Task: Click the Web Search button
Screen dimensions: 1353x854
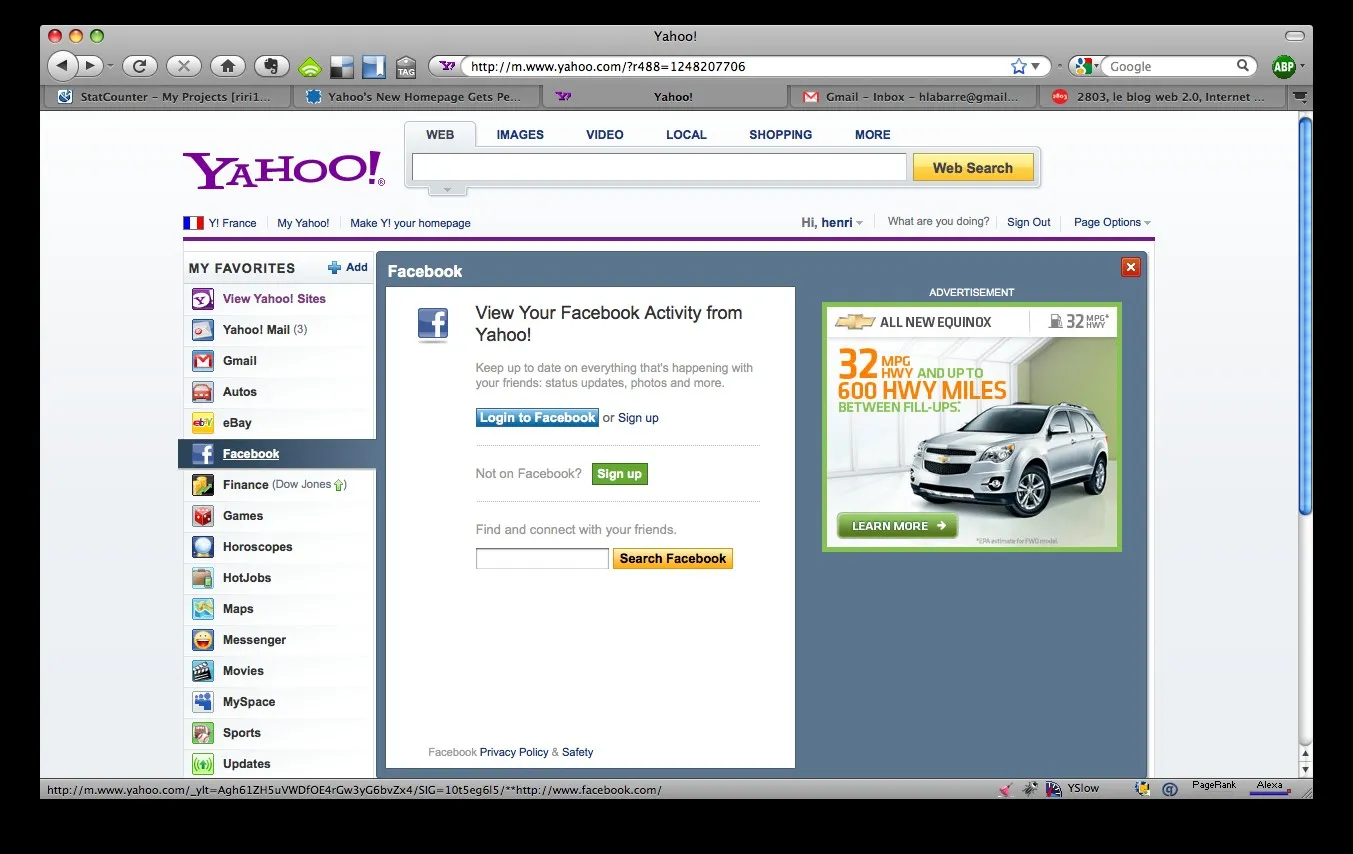Action: pos(972,168)
